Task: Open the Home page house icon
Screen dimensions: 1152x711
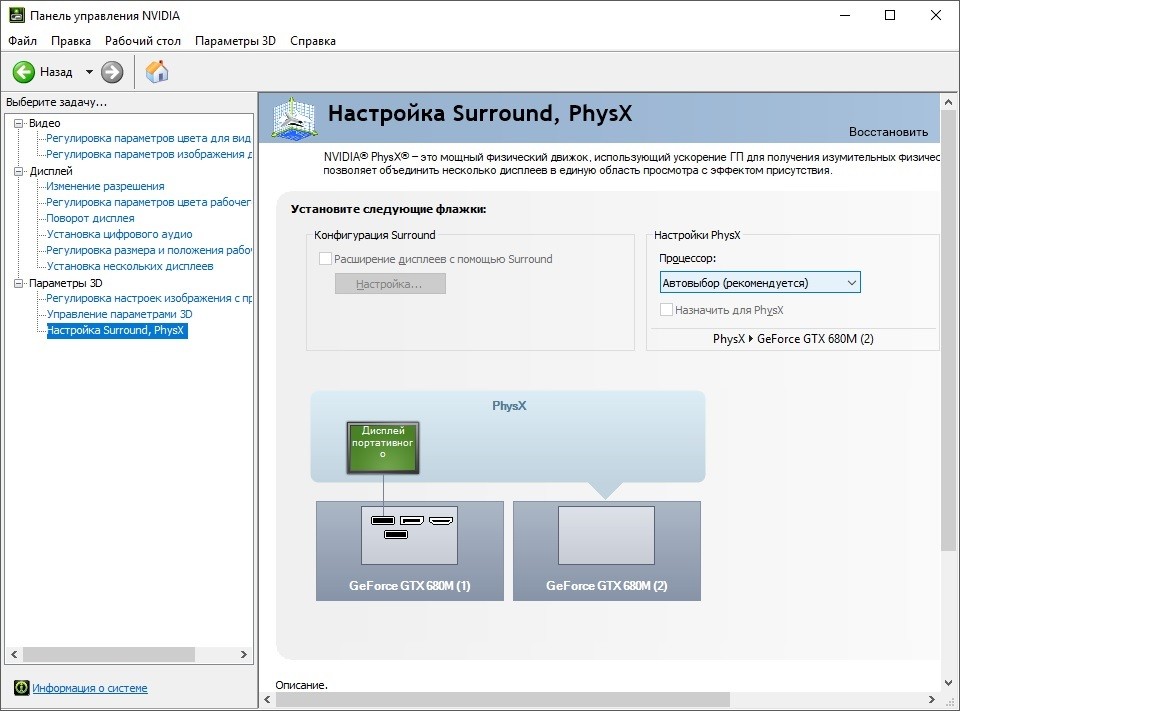Action: (x=156, y=71)
